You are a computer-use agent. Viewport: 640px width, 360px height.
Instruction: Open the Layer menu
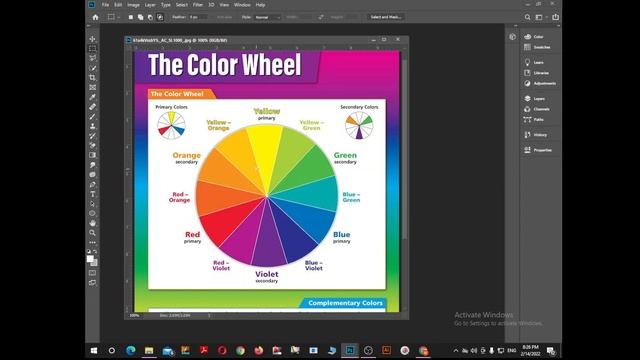(150, 5)
